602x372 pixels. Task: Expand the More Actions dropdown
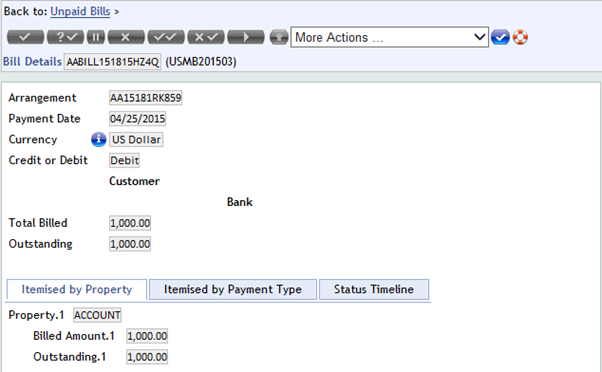tap(389, 37)
